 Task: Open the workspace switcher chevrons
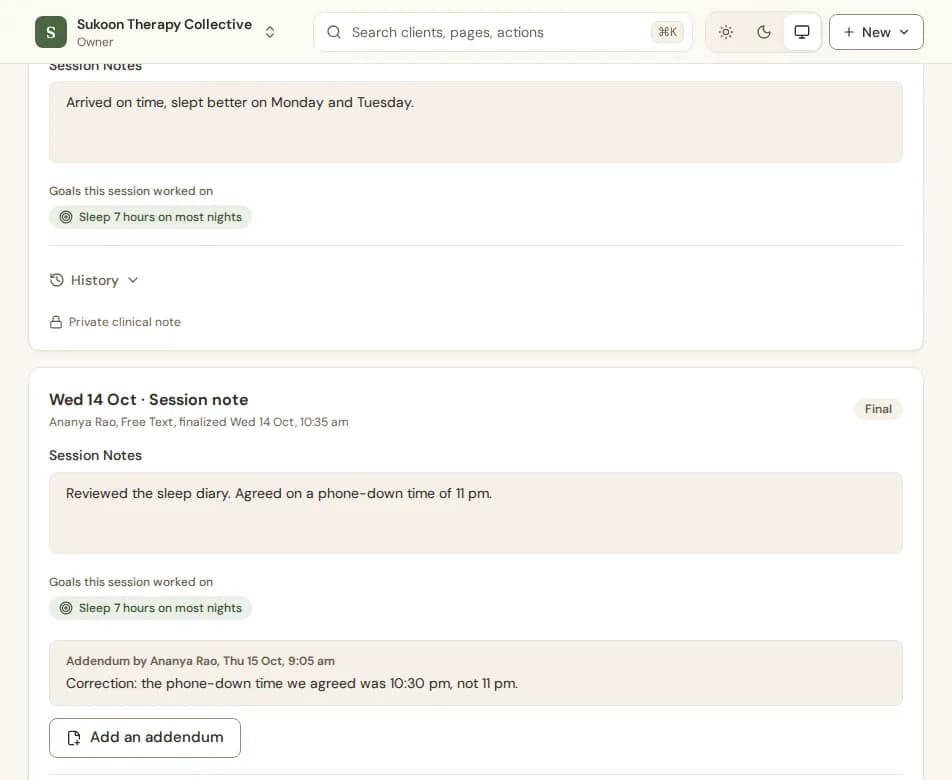(x=270, y=32)
